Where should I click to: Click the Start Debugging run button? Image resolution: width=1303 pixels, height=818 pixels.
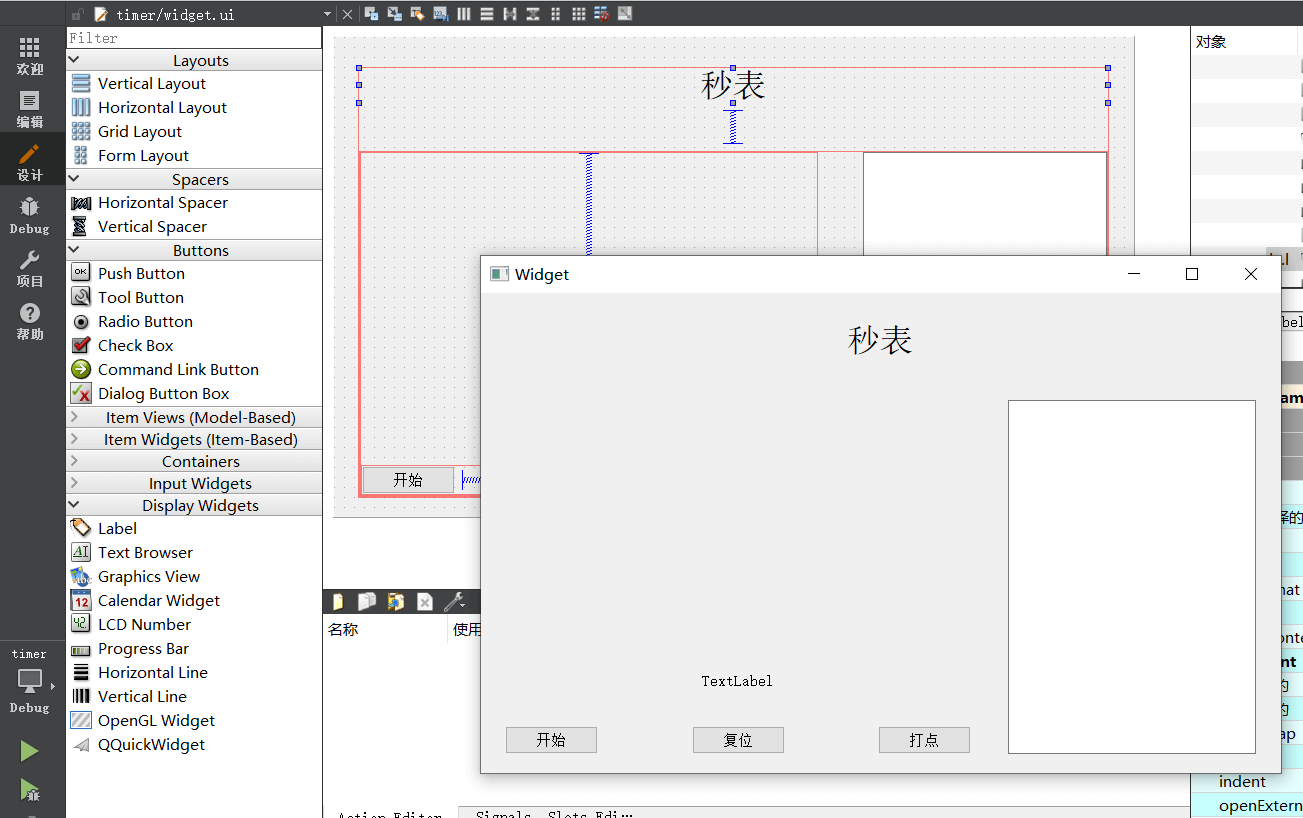click(x=30, y=791)
